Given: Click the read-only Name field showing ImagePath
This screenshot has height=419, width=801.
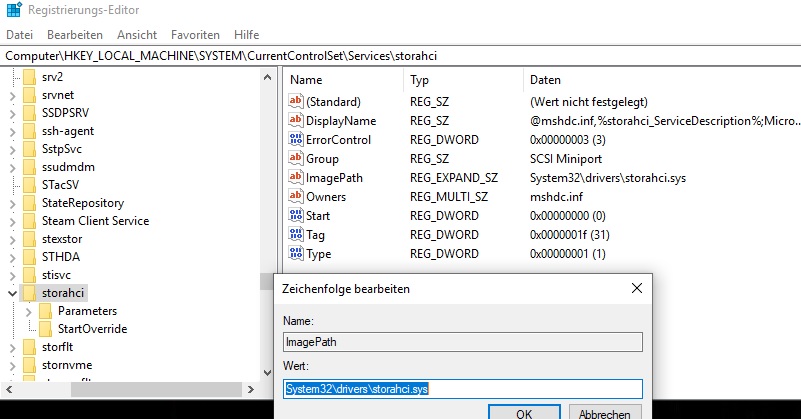Looking at the screenshot, I should point(463,342).
